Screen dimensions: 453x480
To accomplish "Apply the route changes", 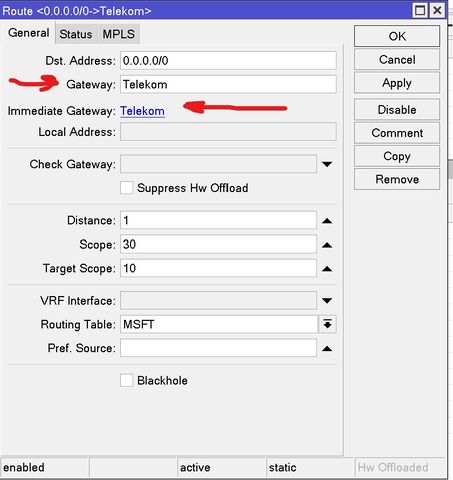I will [397, 83].
